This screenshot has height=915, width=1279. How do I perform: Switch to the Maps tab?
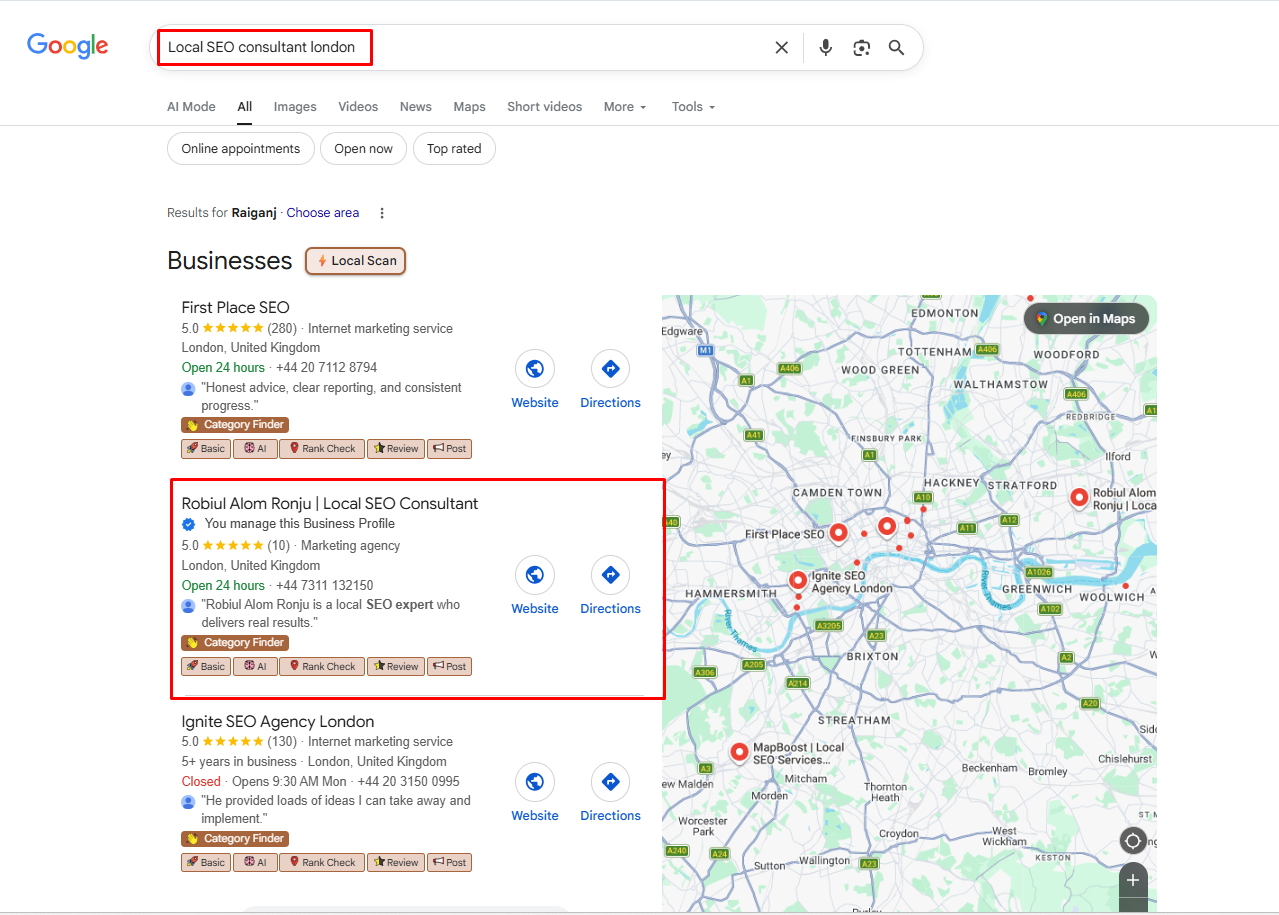click(x=469, y=106)
